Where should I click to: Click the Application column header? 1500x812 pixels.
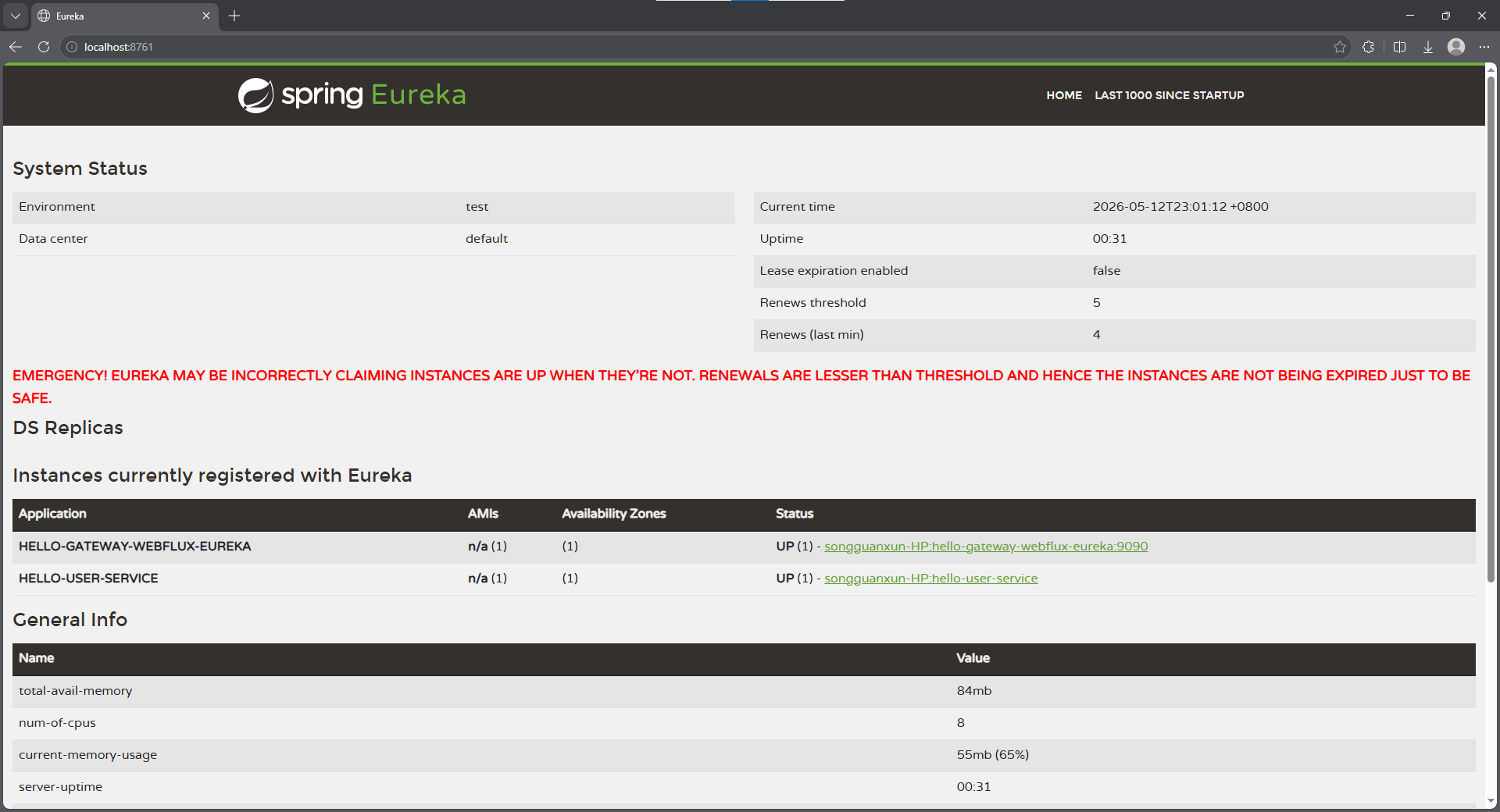coord(52,514)
